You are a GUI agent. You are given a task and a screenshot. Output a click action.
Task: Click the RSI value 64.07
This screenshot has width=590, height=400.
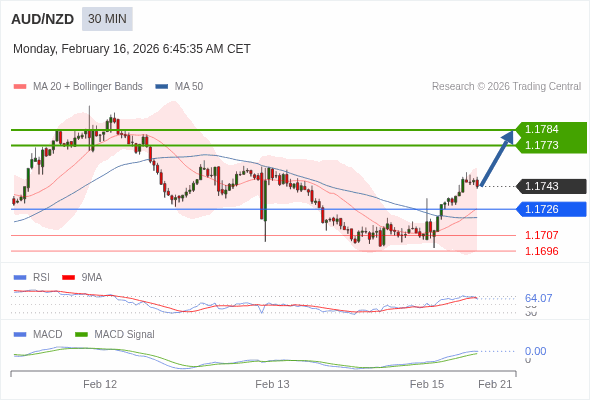[x=538, y=298]
